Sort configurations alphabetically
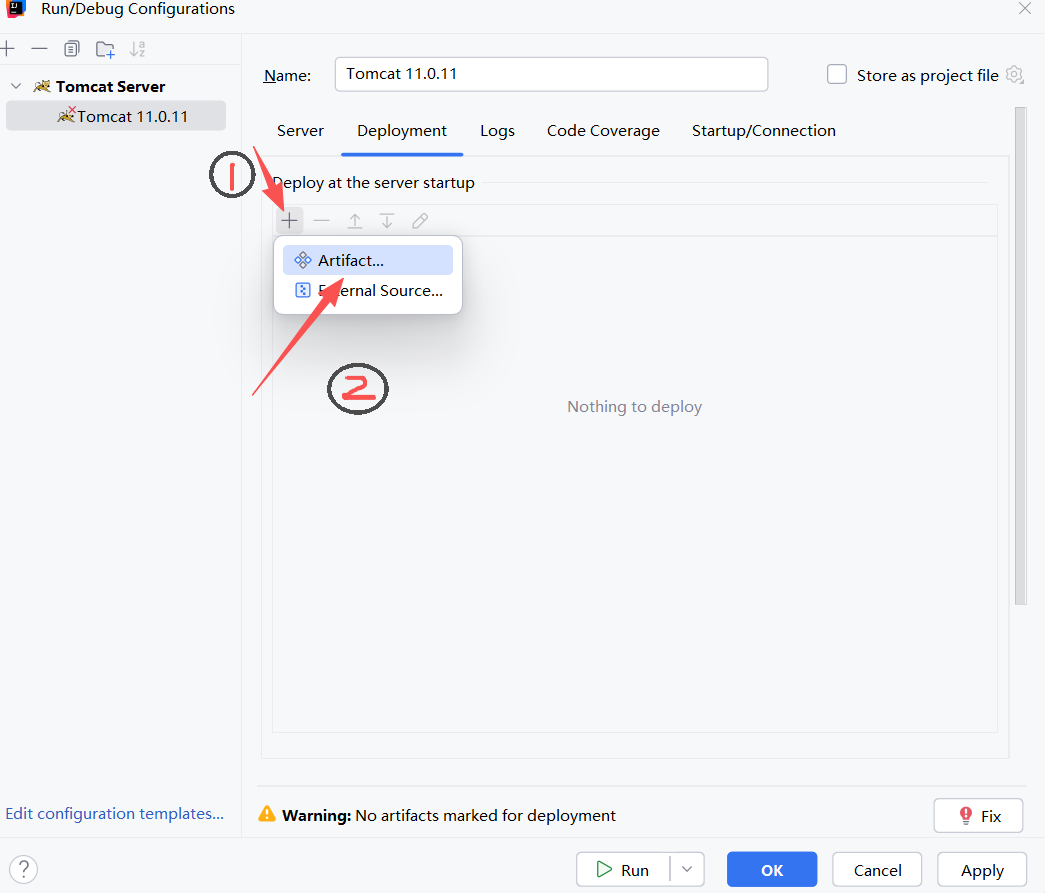This screenshot has width=1045, height=893. [x=137, y=49]
